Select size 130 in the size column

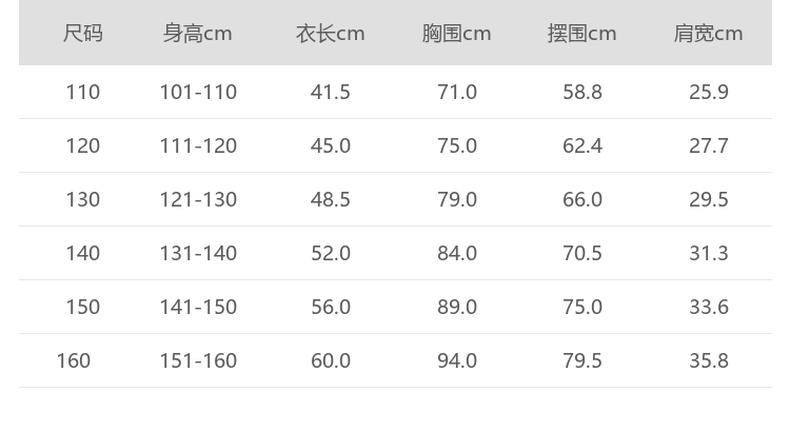pyautogui.click(x=83, y=199)
